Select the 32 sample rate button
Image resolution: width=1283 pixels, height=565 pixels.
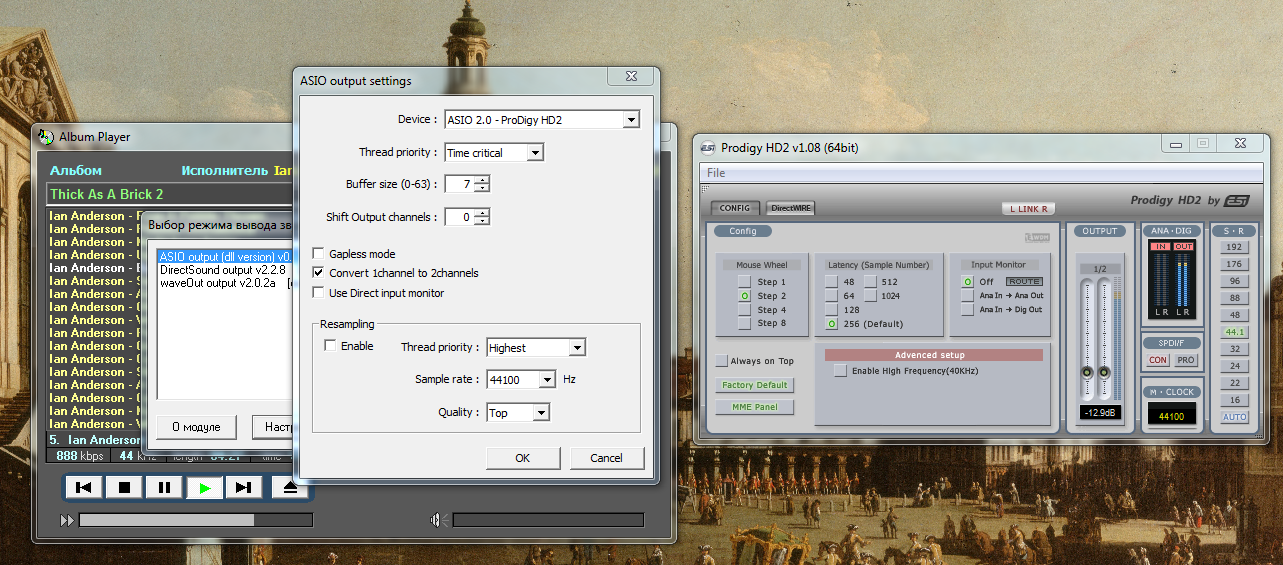tap(1234, 349)
